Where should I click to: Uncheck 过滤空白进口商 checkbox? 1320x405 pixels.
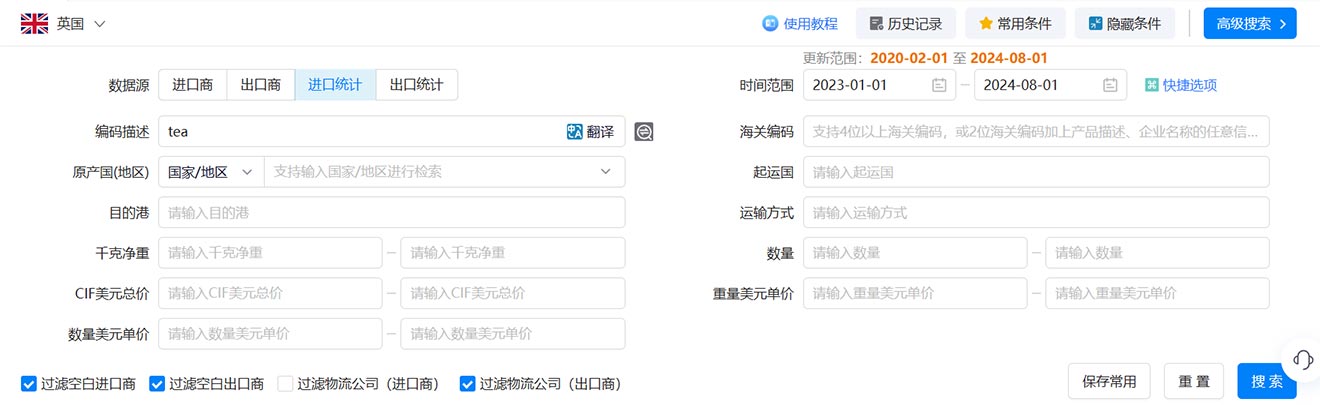pyautogui.click(x=29, y=383)
